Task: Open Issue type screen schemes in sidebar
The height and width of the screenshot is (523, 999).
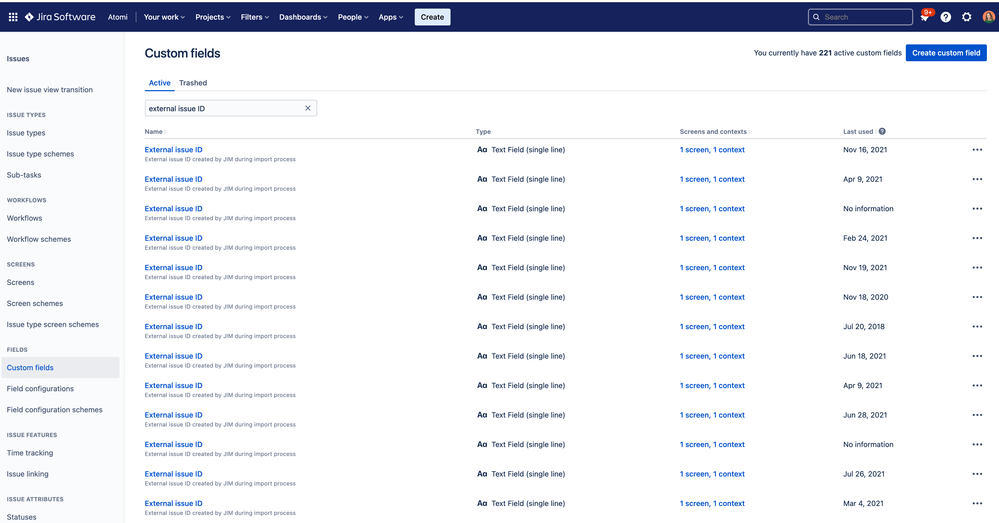Action: tap(53, 325)
